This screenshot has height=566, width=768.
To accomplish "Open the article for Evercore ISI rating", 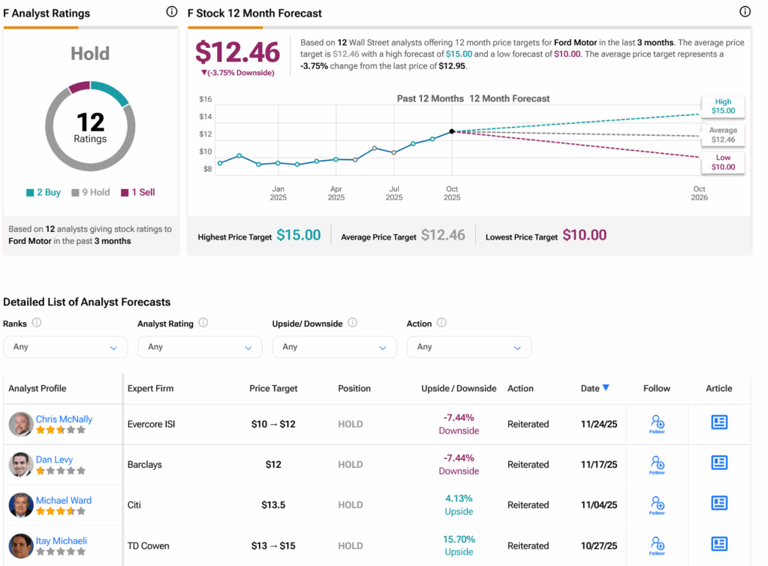I will (x=719, y=423).
